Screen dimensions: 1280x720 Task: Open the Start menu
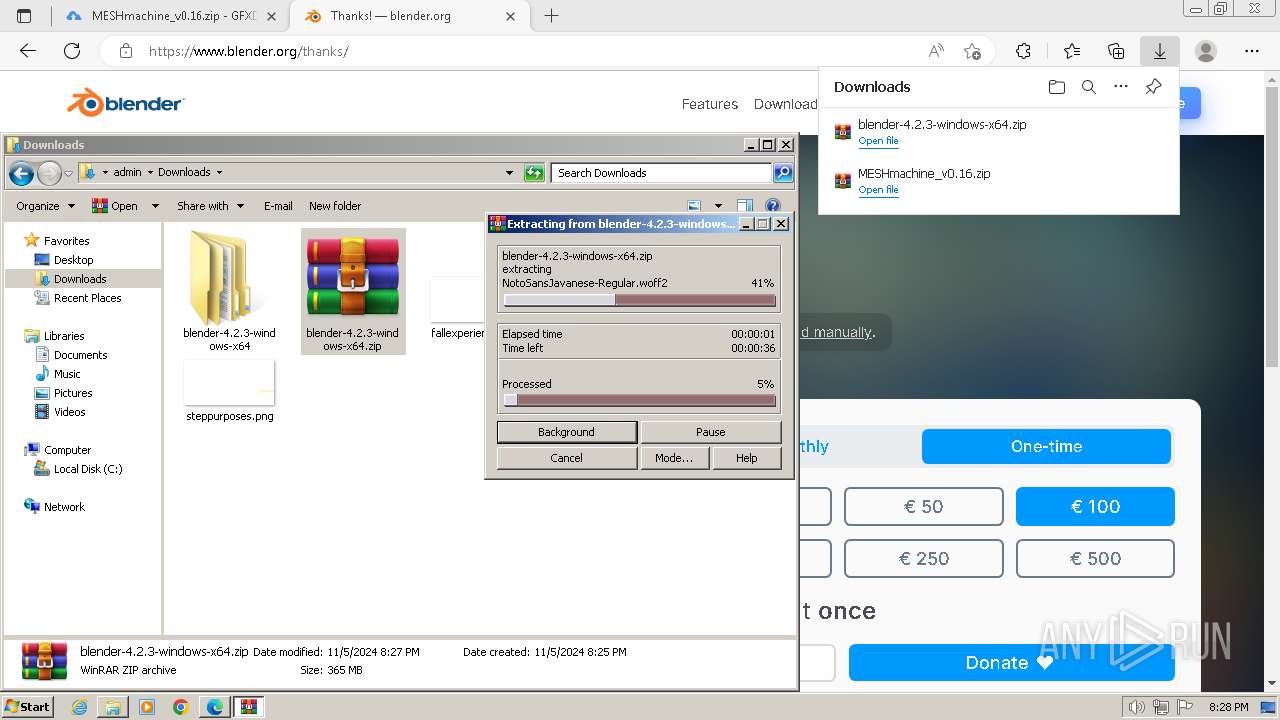[28, 707]
